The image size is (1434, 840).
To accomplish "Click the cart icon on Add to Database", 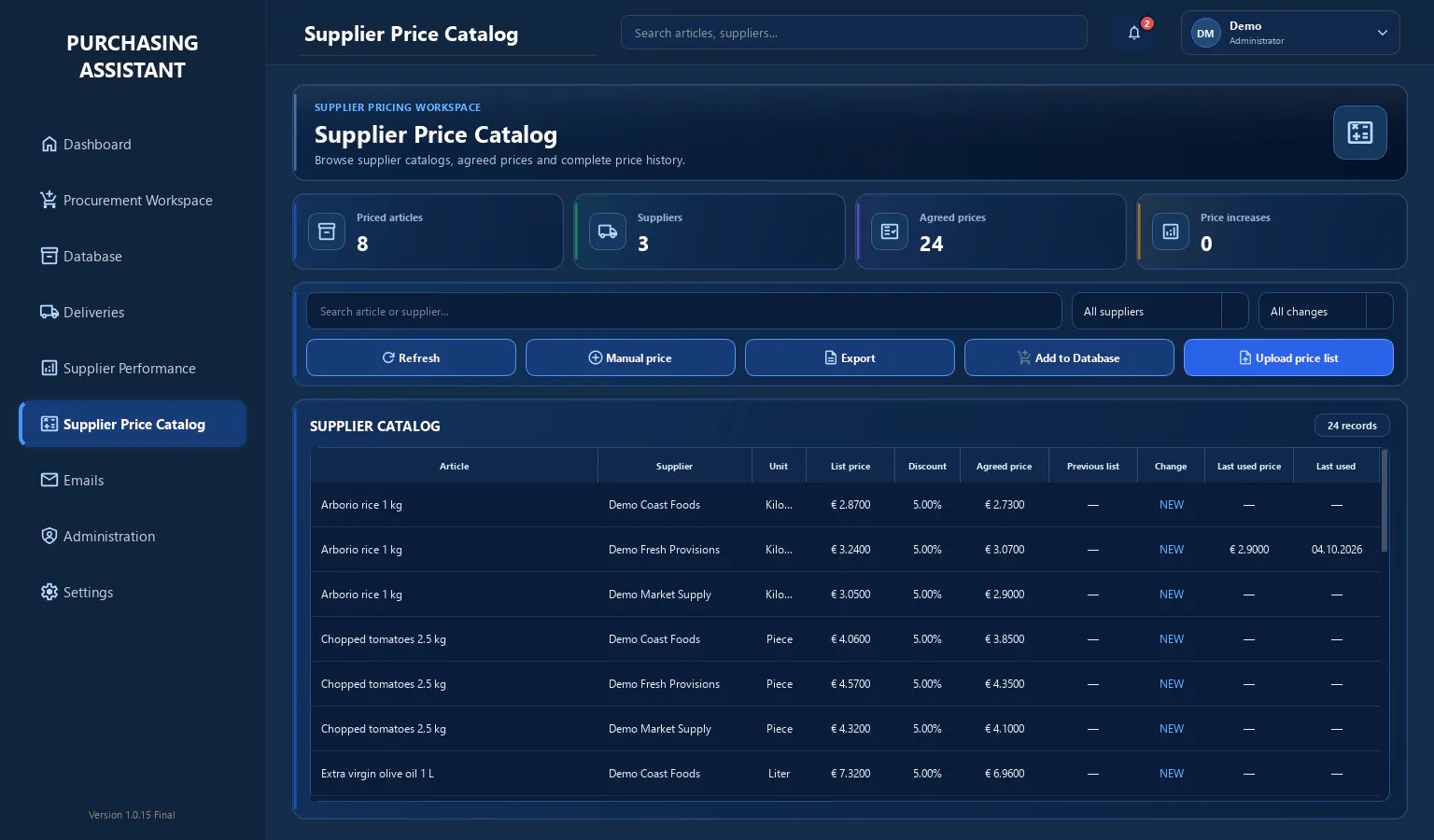I will [x=1024, y=357].
